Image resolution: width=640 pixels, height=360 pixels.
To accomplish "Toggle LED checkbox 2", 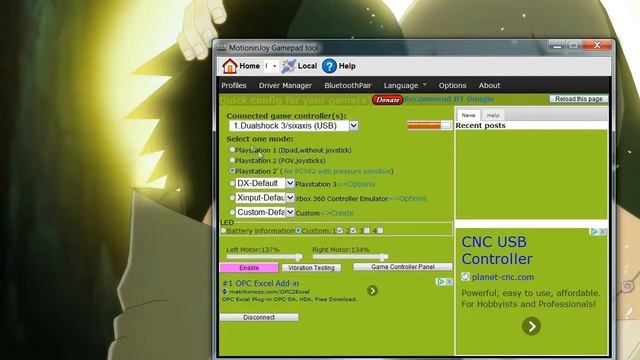I will (353, 231).
